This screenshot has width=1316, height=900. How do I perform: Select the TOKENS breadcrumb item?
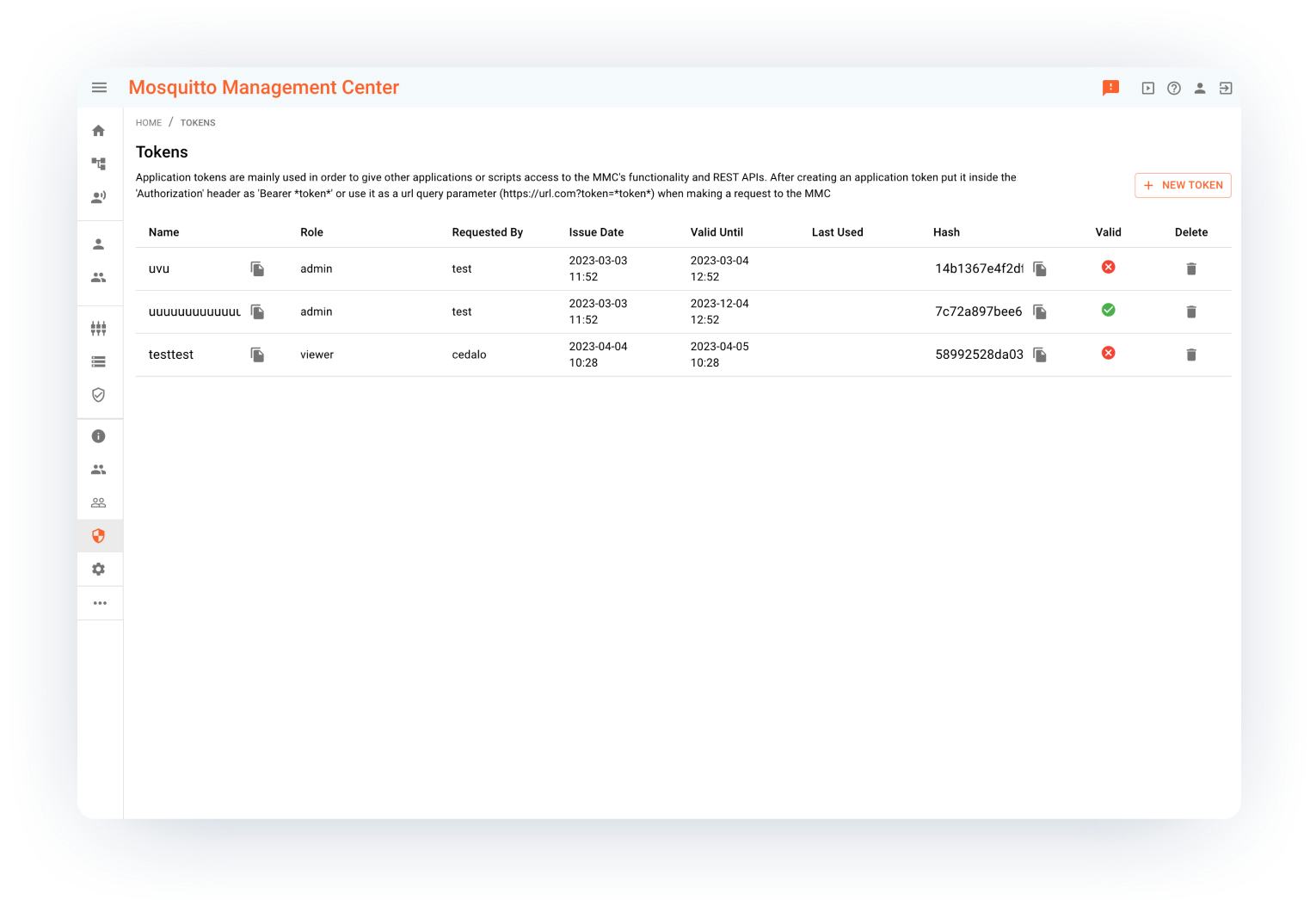coord(197,122)
